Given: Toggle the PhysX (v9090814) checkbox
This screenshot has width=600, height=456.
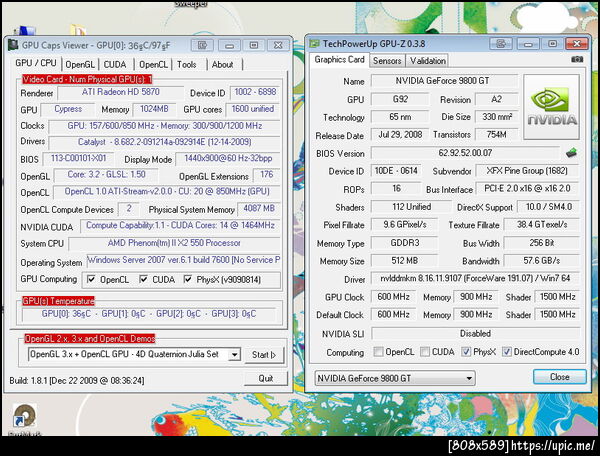Looking at the screenshot, I should click(x=188, y=279).
